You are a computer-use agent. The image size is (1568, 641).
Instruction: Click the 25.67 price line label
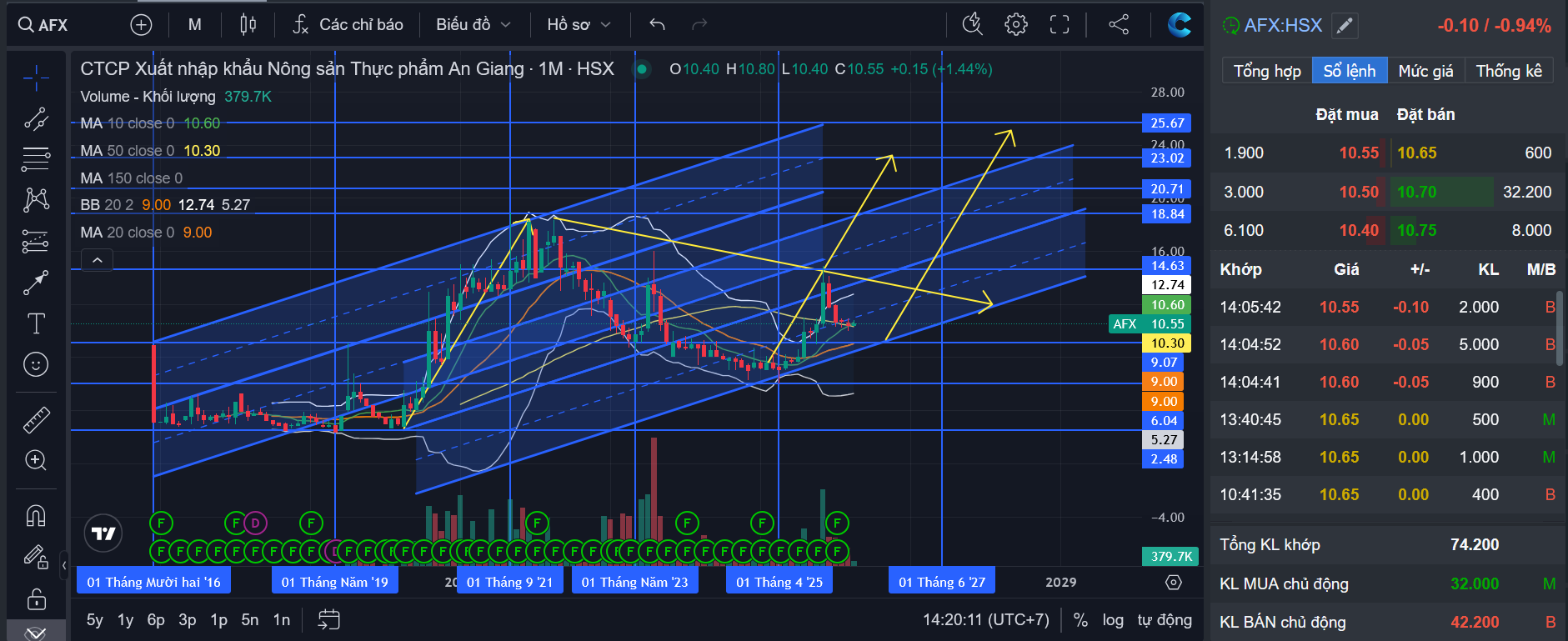click(1167, 123)
